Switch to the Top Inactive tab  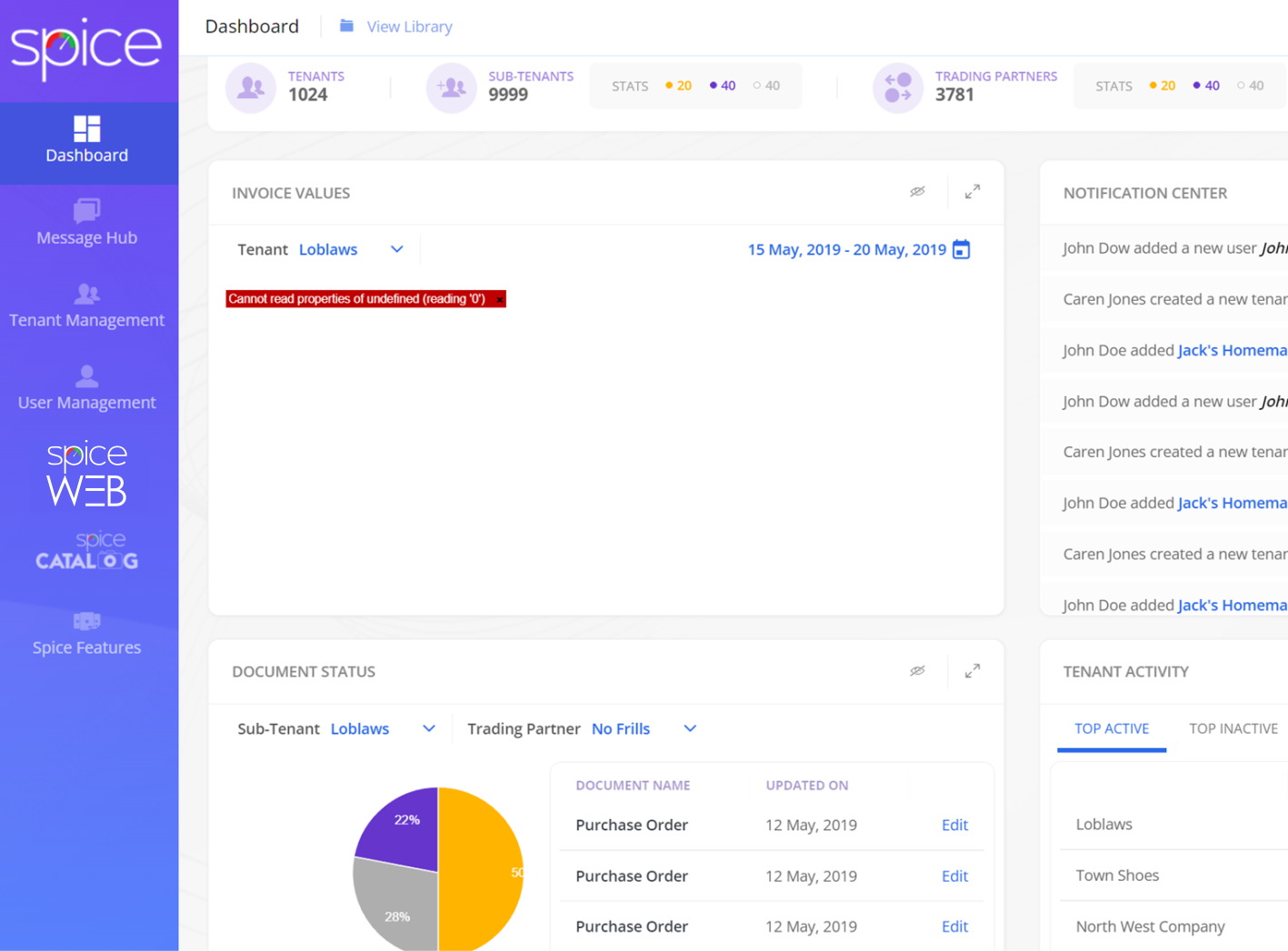[1233, 729]
